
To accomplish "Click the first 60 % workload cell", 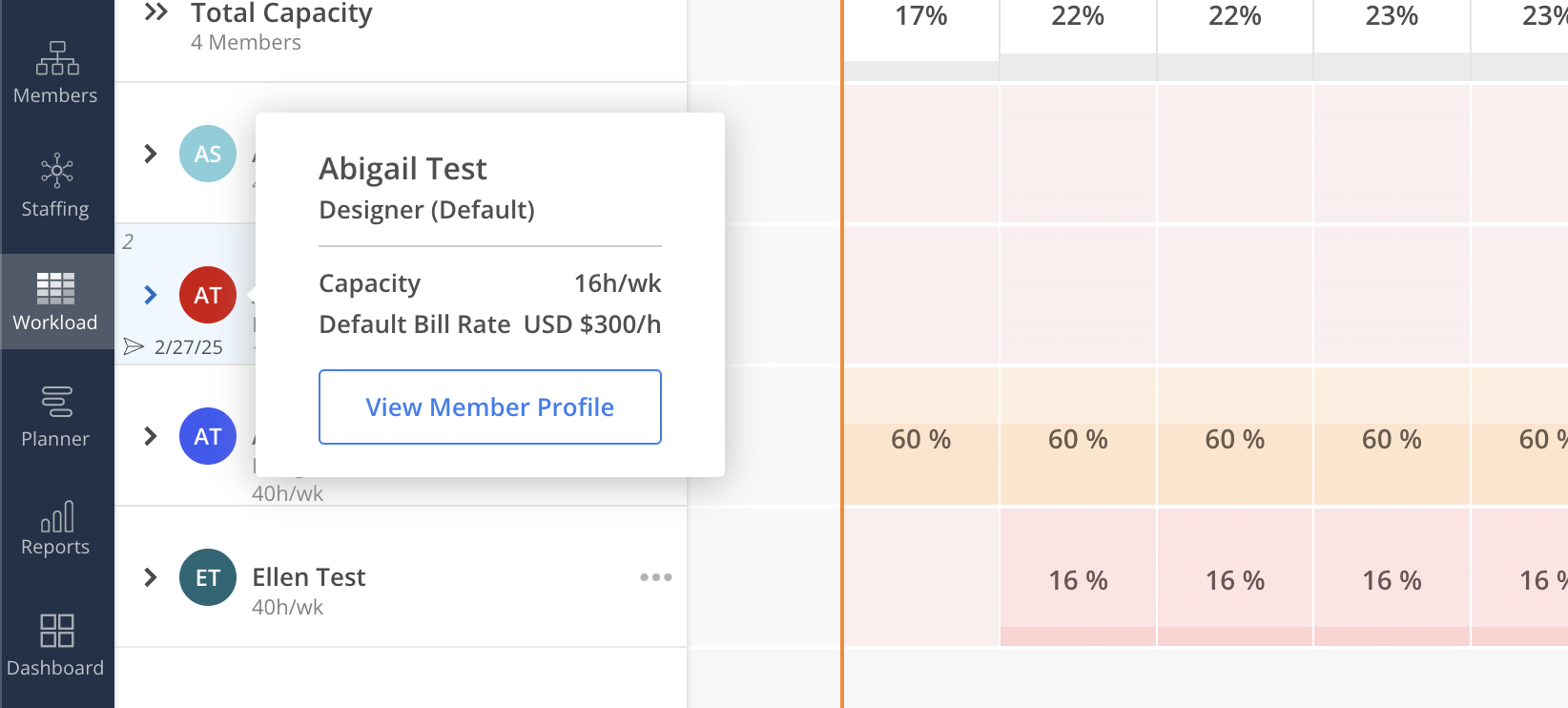I will click(920, 439).
